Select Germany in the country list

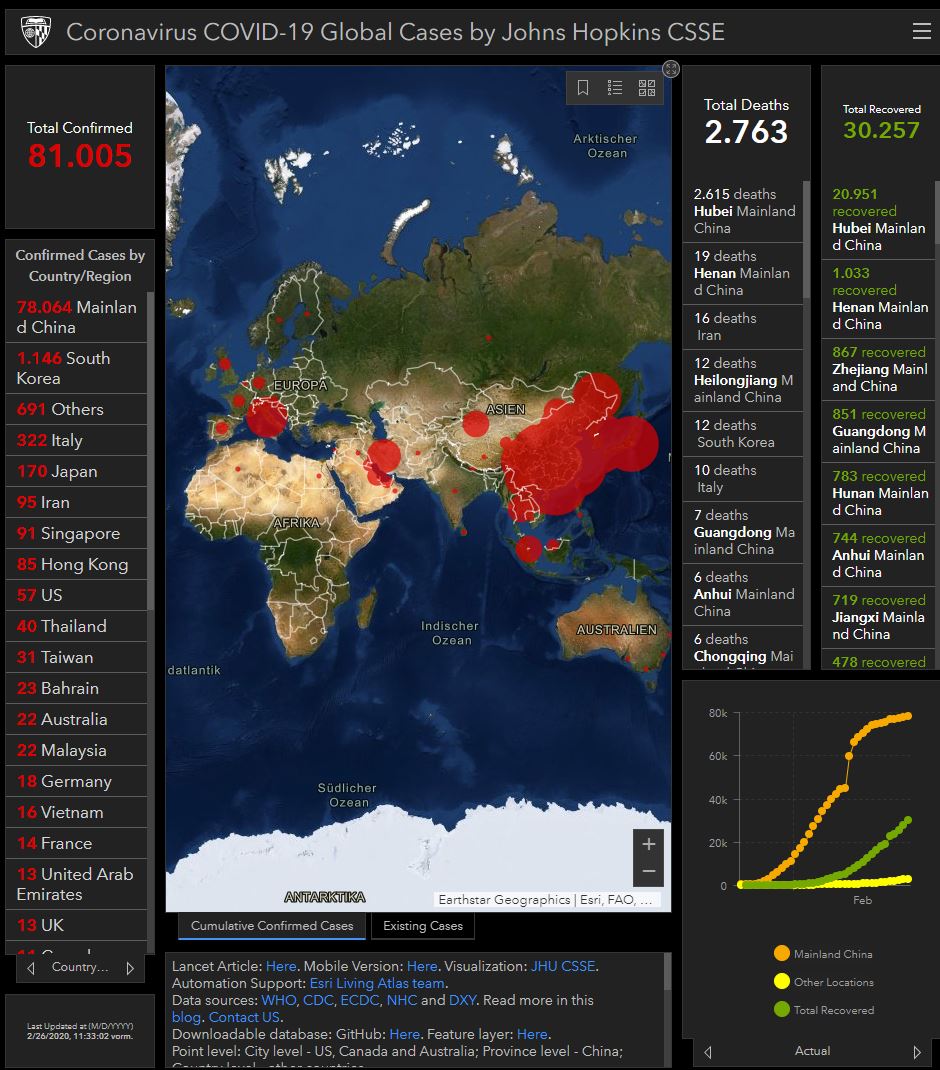click(x=76, y=781)
